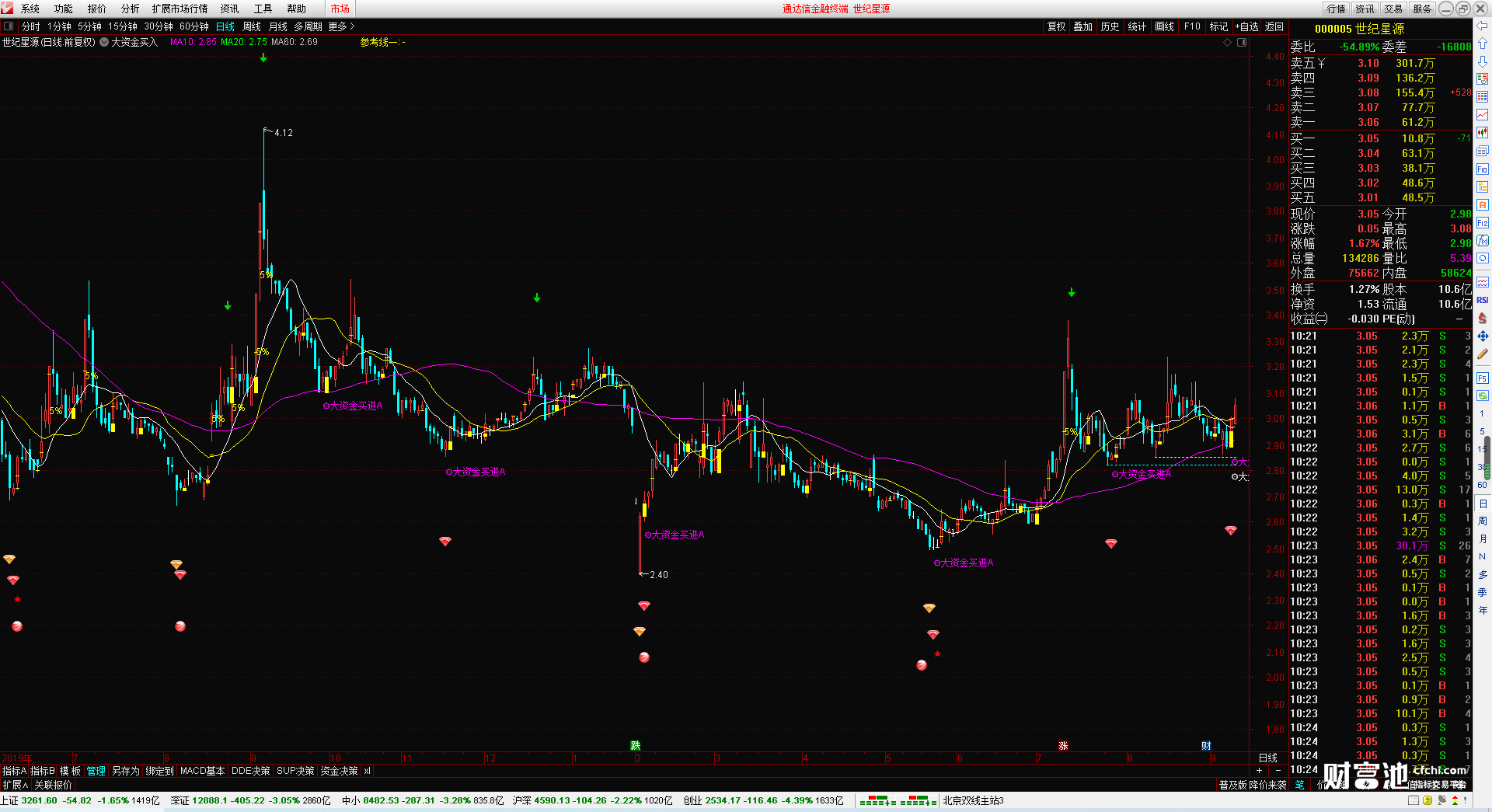Switch to the MACD基本 indicator tab
This screenshot has height=812, width=1492.
(x=202, y=771)
